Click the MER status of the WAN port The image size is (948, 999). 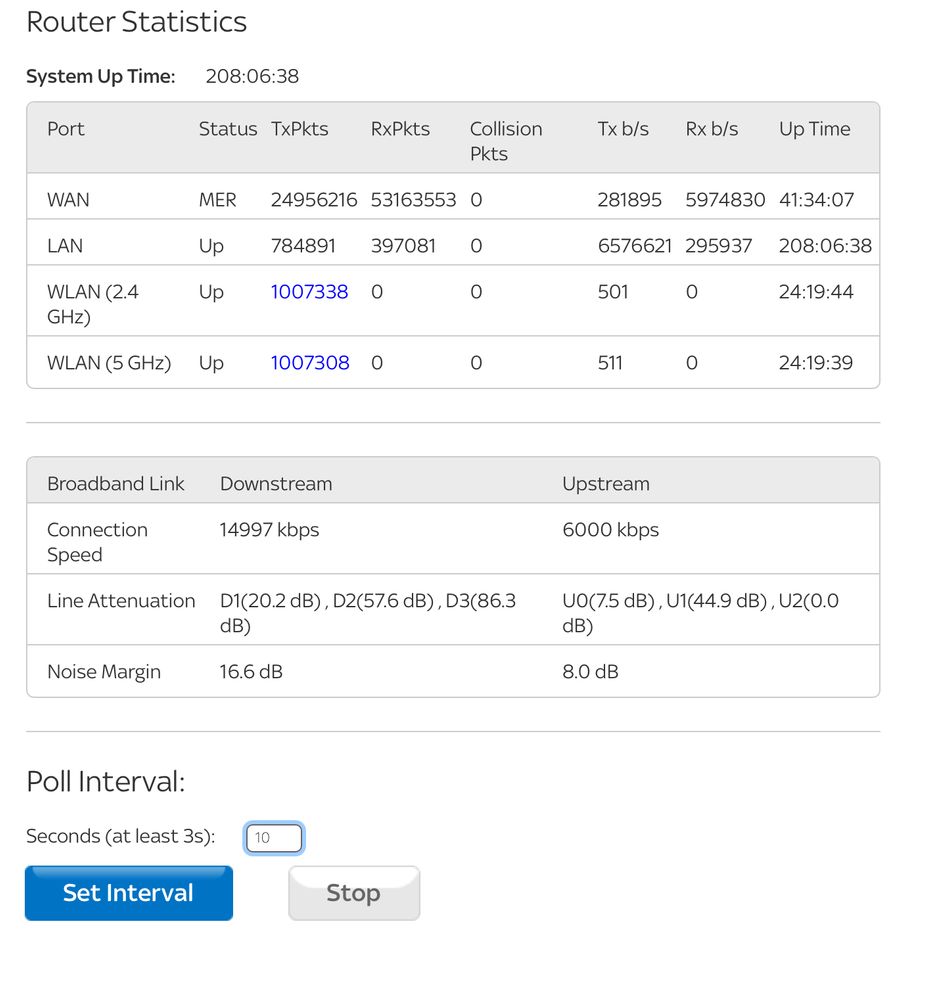pos(217,200)
